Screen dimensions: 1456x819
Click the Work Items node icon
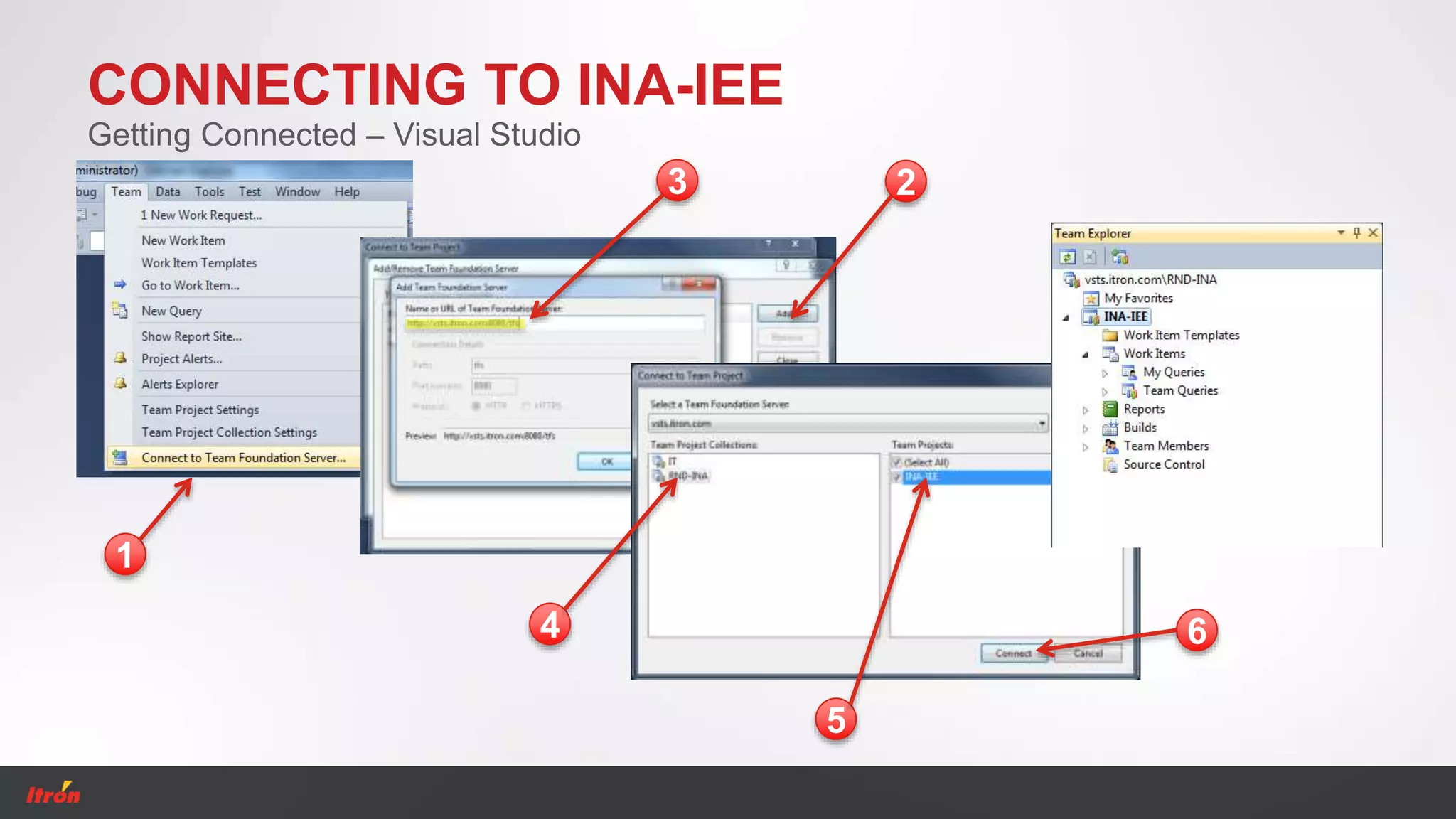(x=1110, y=353)
